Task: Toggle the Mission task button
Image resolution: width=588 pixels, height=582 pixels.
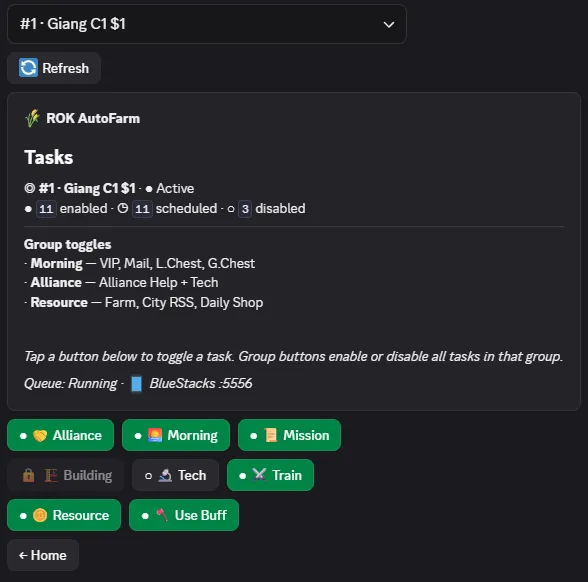Action: coord(290,435)
